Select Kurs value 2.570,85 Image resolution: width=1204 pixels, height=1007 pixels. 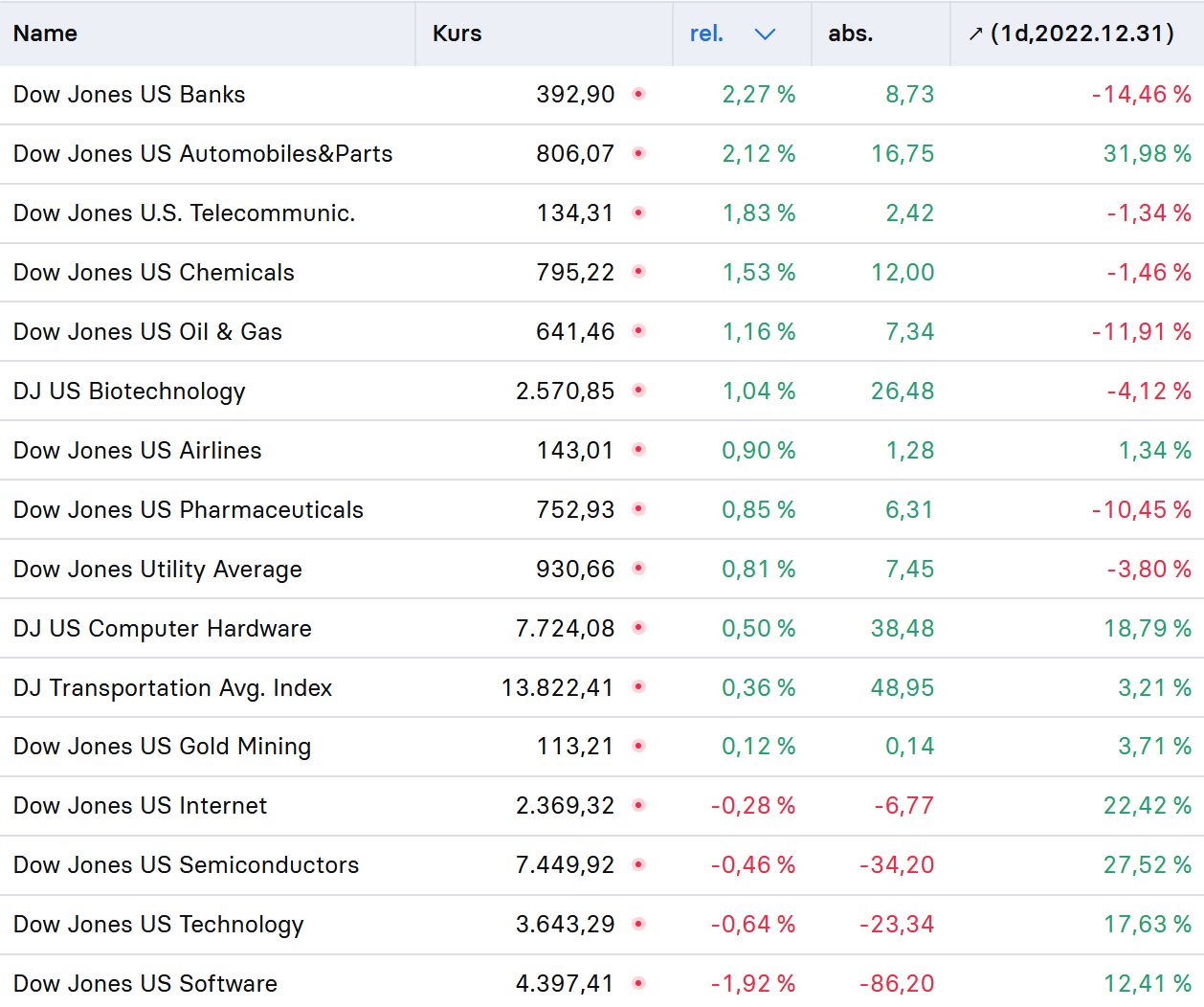(565, 391)
